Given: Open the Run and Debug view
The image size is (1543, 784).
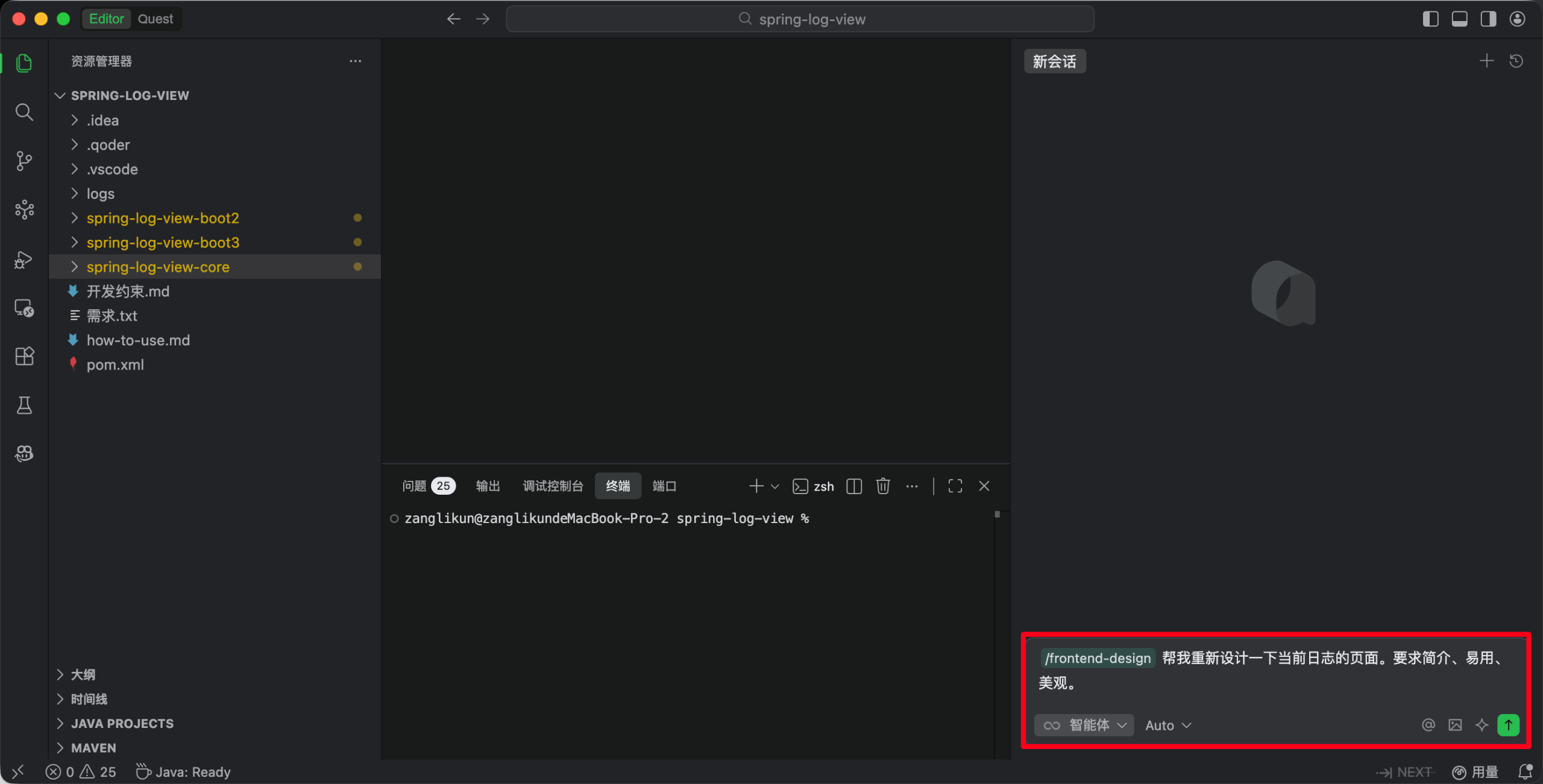Looking at the screenshot, I should click(x=24, y=259).
